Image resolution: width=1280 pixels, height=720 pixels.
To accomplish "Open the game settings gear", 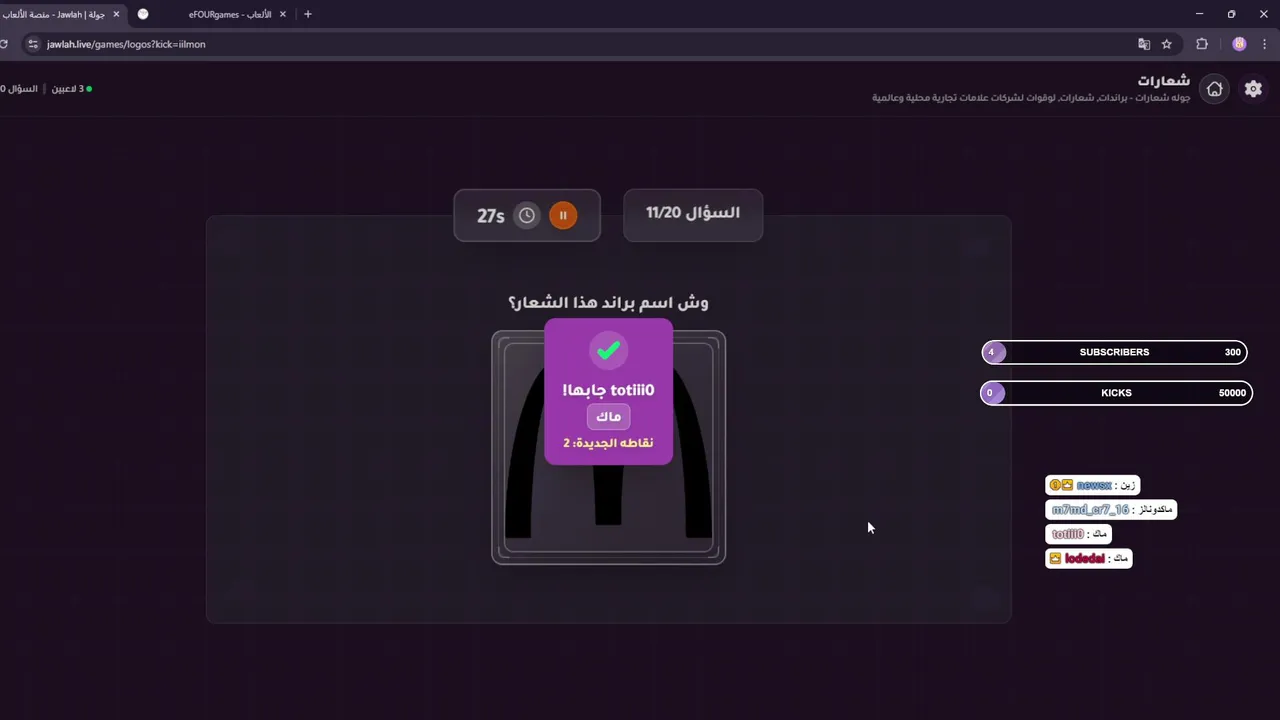I will 1253,89.
